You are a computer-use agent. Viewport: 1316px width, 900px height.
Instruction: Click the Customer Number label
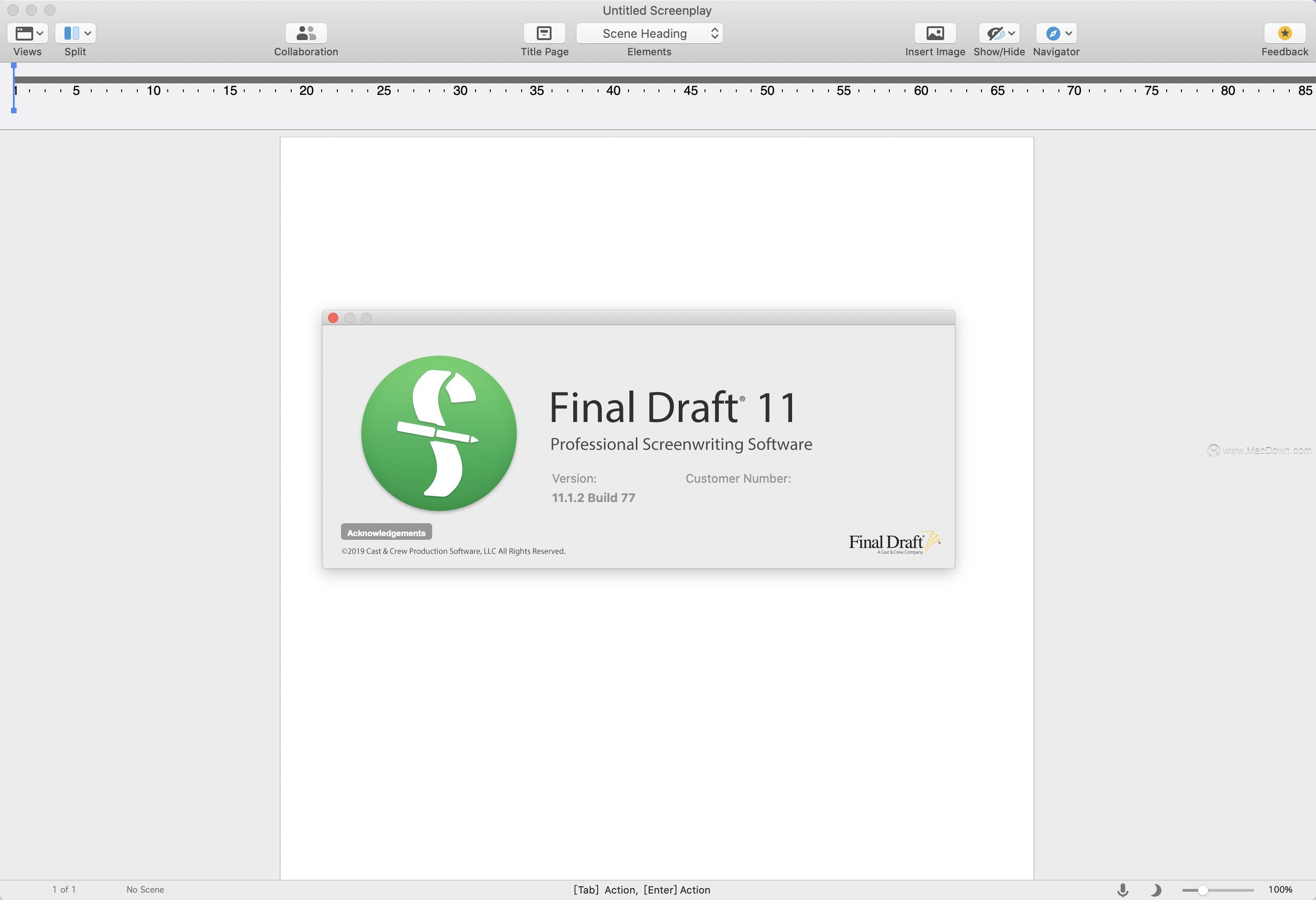tap(739, 478)
